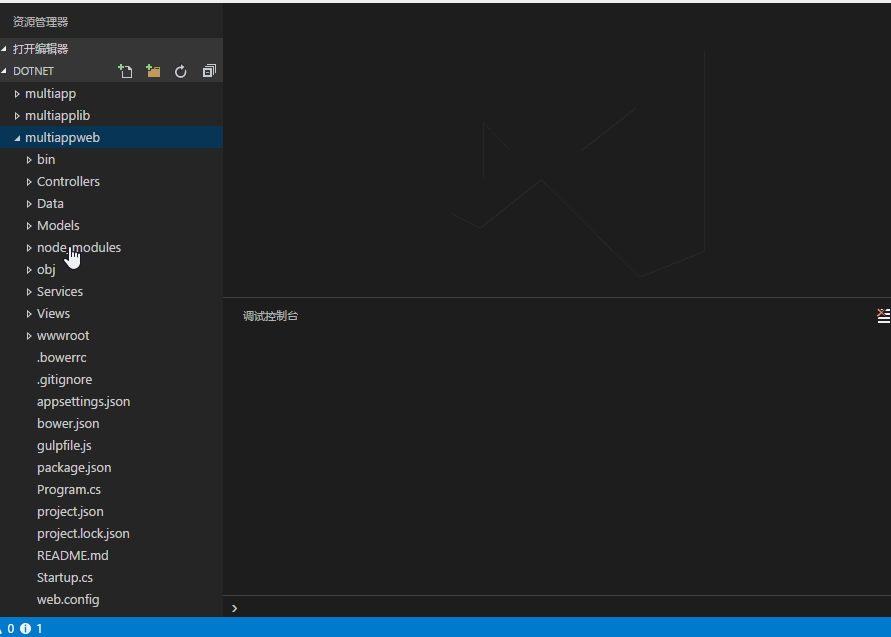Select the 调试控制台 panel title
Image resolution: width=891 pixels, height=637 pixels.
point(270,316)
